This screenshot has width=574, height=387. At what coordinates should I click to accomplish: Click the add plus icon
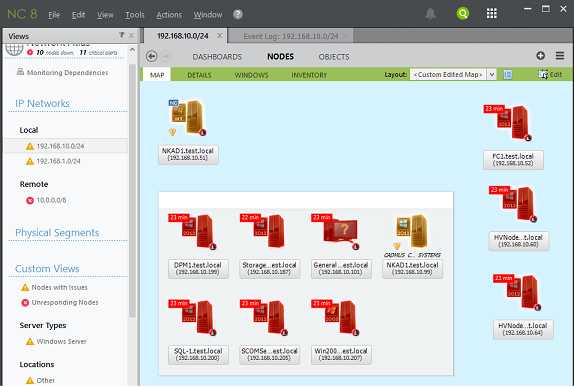tap(540, 56)
